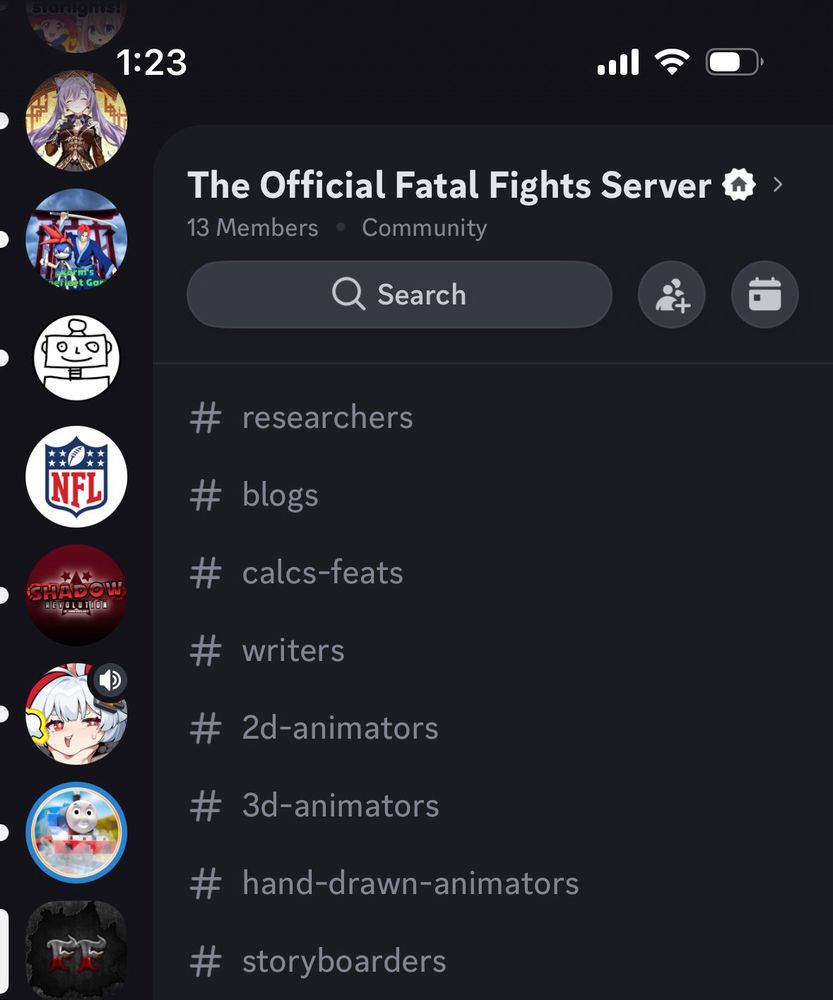Select the writers channel

pyautogui.click(x=293, y=651)
